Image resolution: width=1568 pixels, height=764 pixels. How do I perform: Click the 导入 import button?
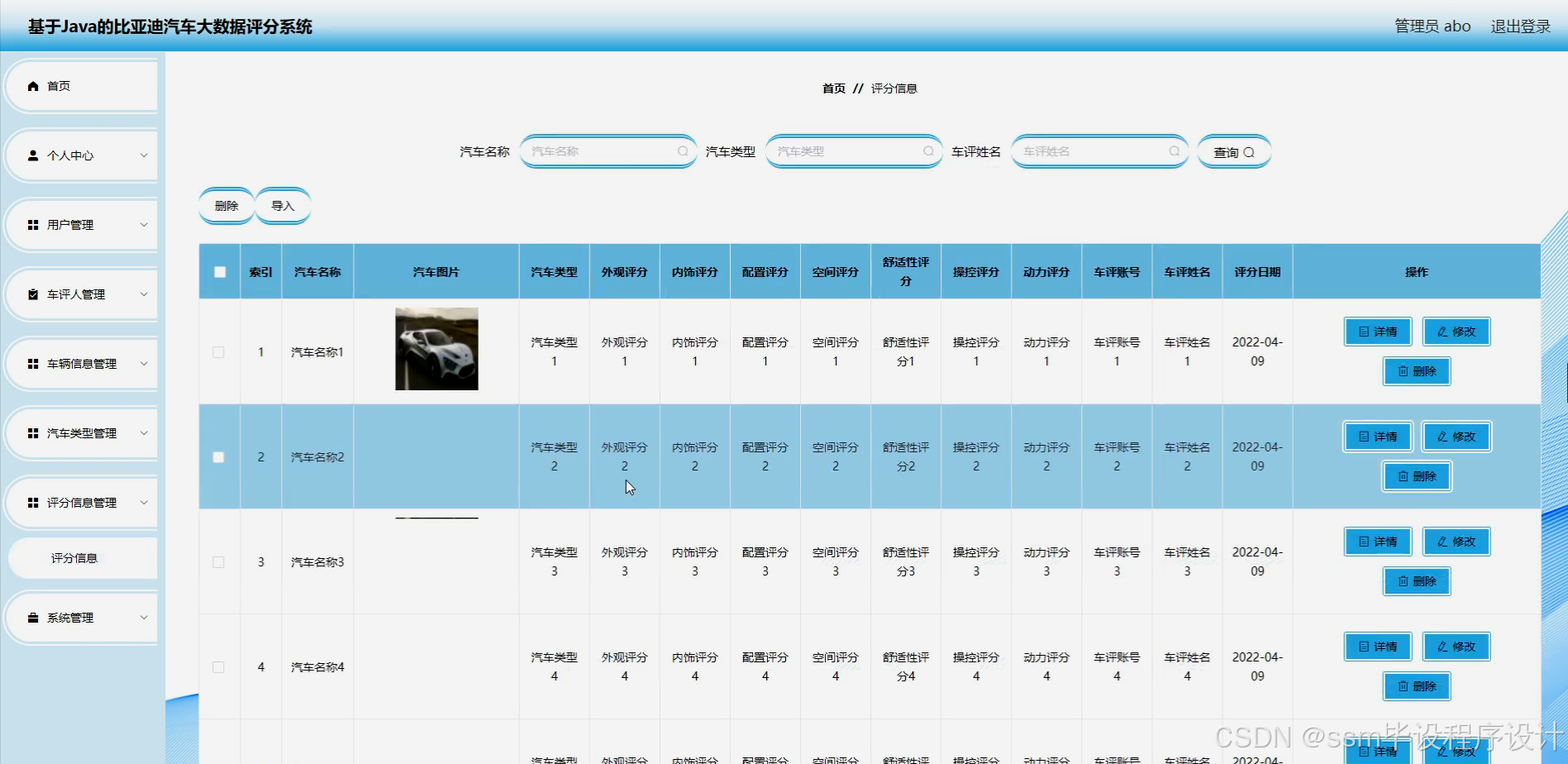click(x=283, y=206)
